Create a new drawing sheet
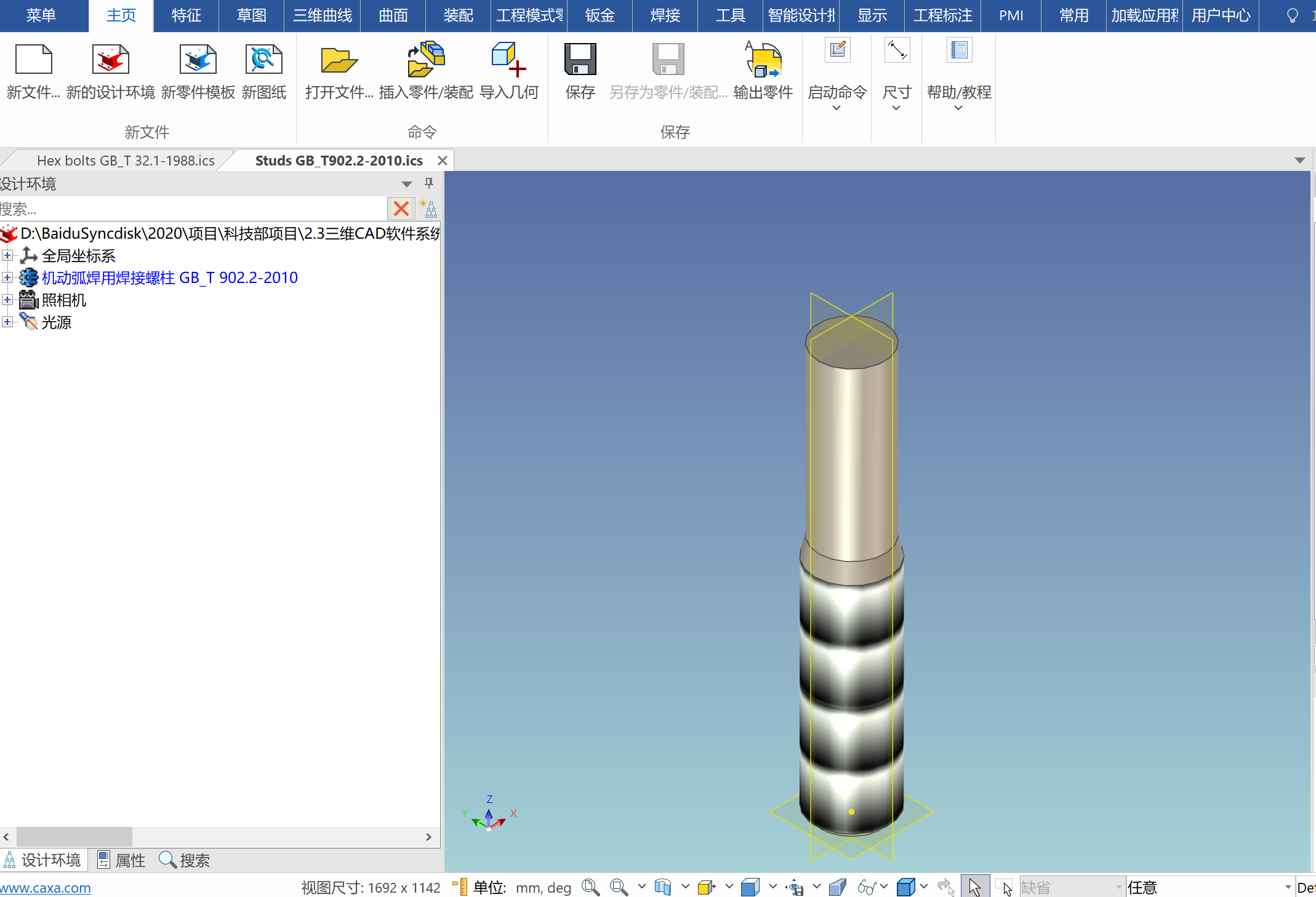The height and width of the screenshot is (897, 1316). 263,60
